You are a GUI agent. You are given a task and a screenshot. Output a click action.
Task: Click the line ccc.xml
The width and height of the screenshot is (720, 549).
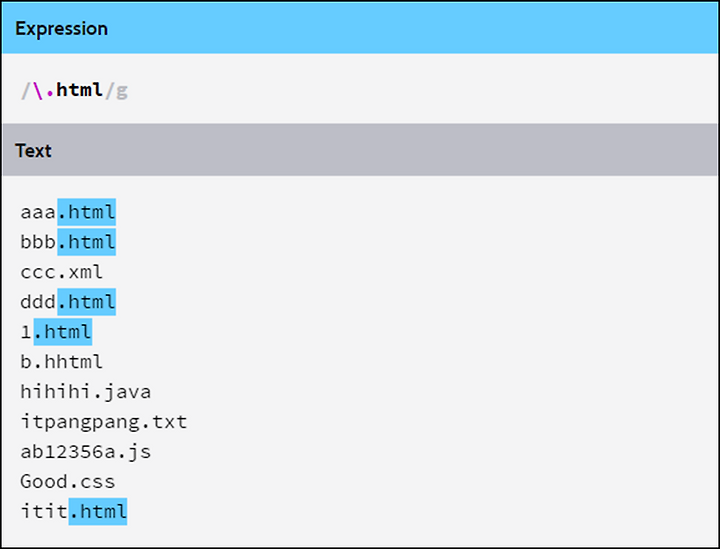tap(62, 272)
